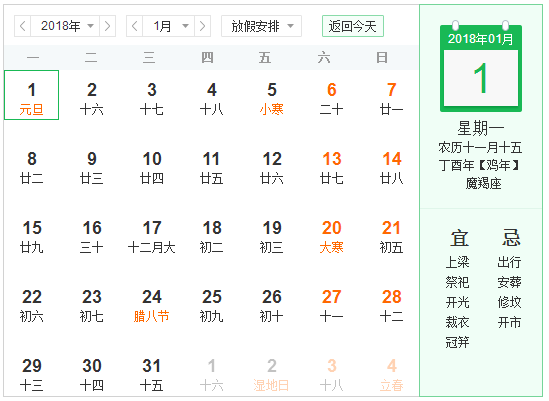Expand the 放假安排 holiday dropdown
Image resolution: width=549 pixels, height=401 pixels.
tap(261, 26)
